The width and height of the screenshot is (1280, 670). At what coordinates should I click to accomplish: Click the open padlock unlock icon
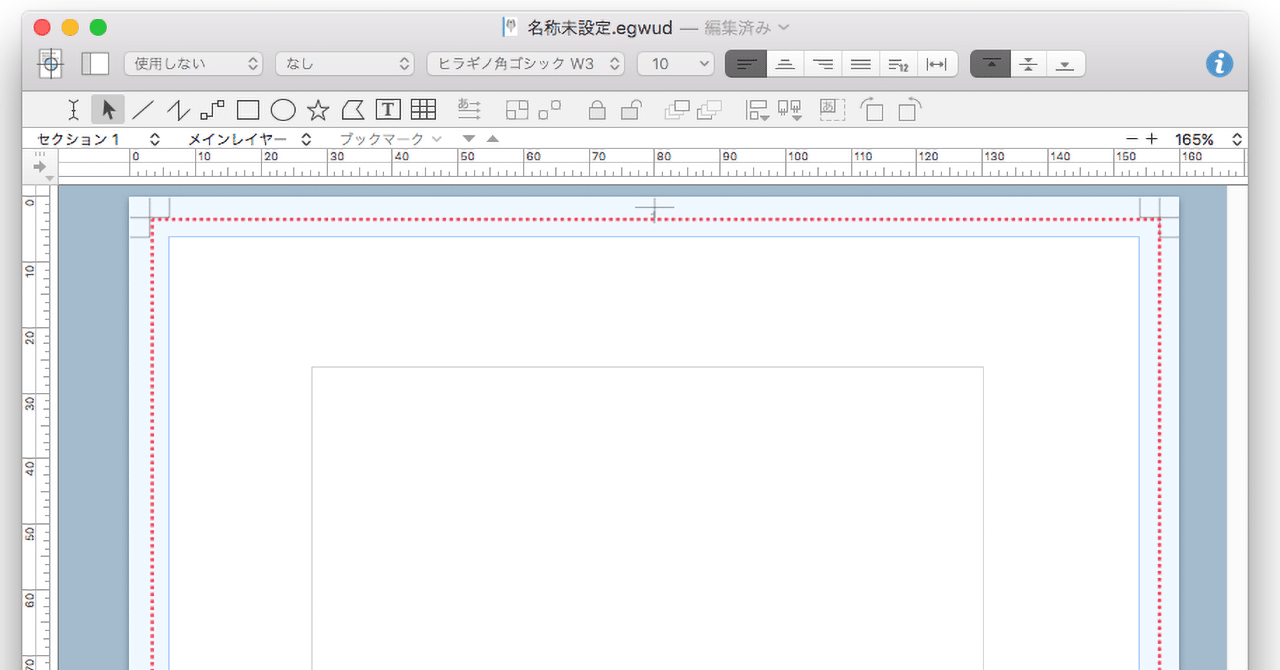631,110
